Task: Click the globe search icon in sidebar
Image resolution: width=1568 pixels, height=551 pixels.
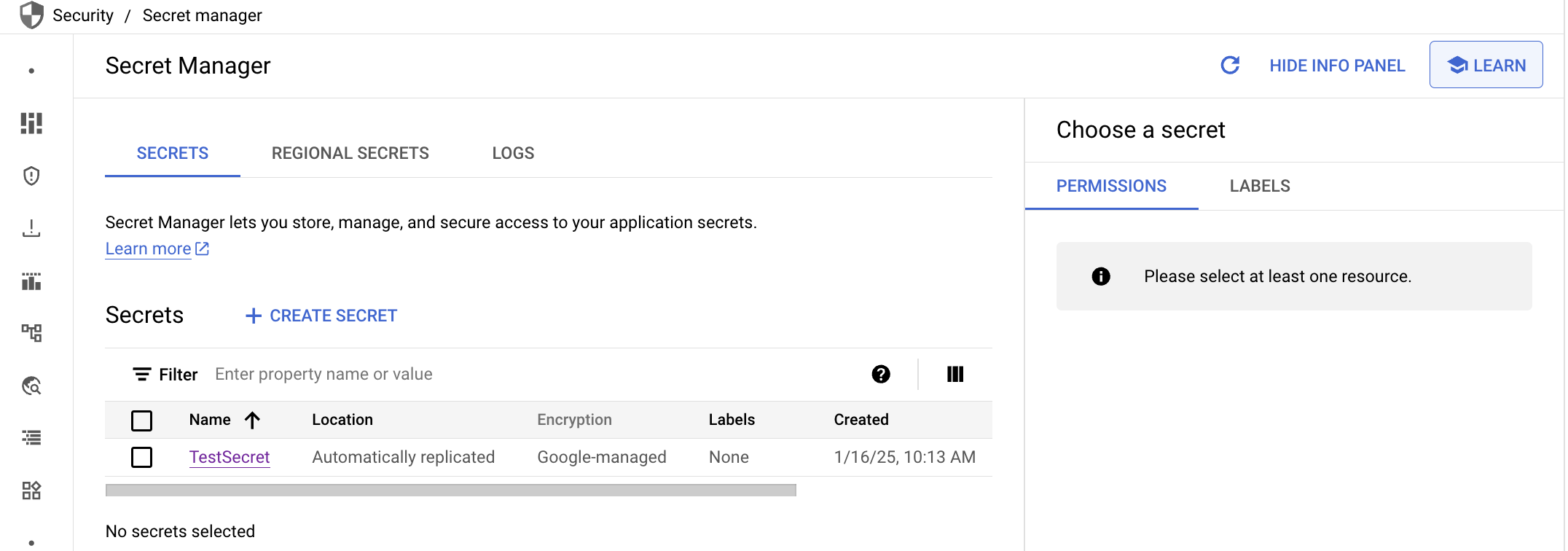Action: click(31, 386)
